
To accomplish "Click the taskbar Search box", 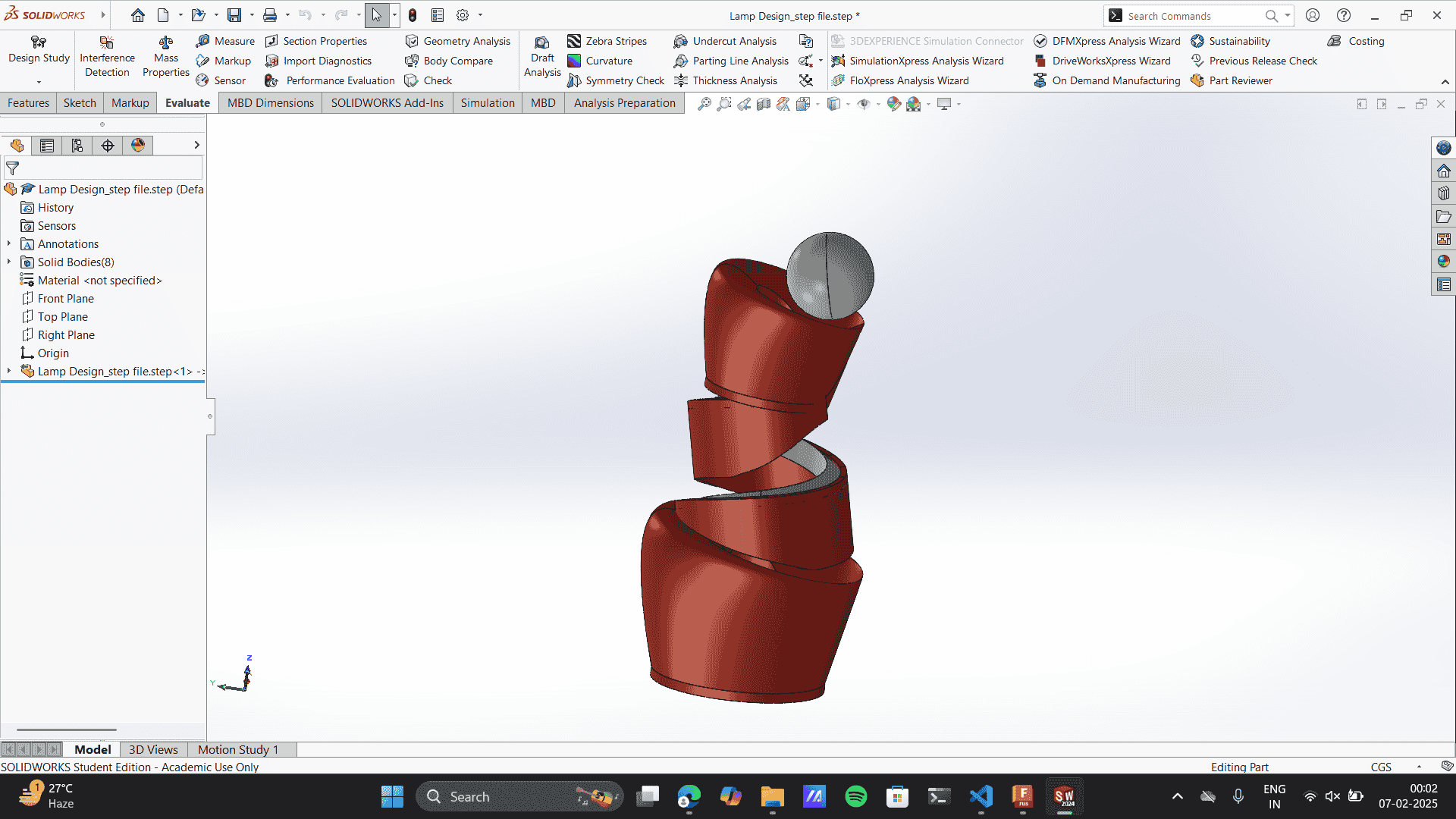I will click(x=519, y=796).
